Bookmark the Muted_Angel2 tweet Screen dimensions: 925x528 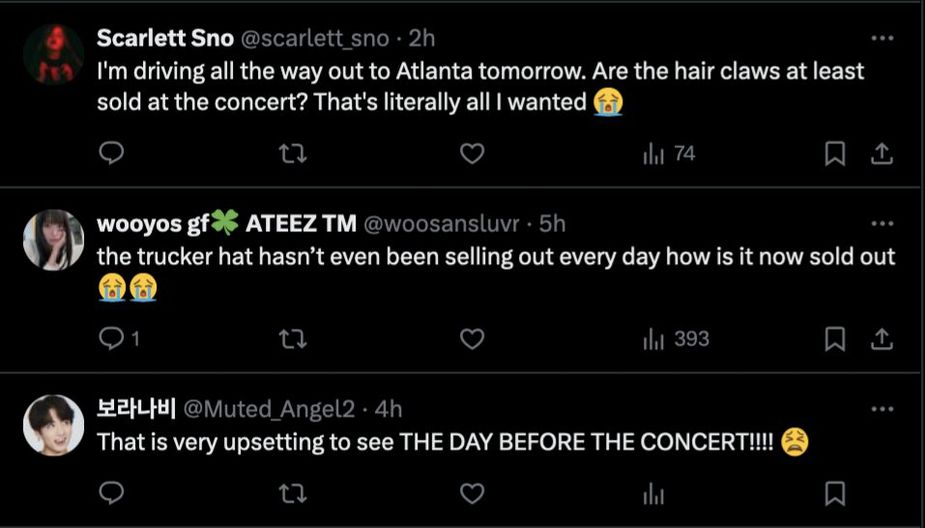click(835, 493)
